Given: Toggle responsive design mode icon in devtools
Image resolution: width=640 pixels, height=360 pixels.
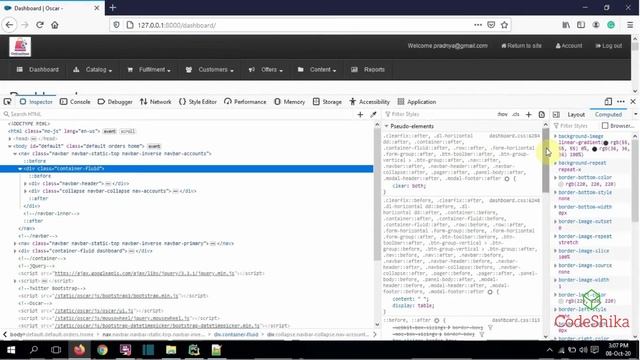Looking at the screenshot, I should (608, 102).
